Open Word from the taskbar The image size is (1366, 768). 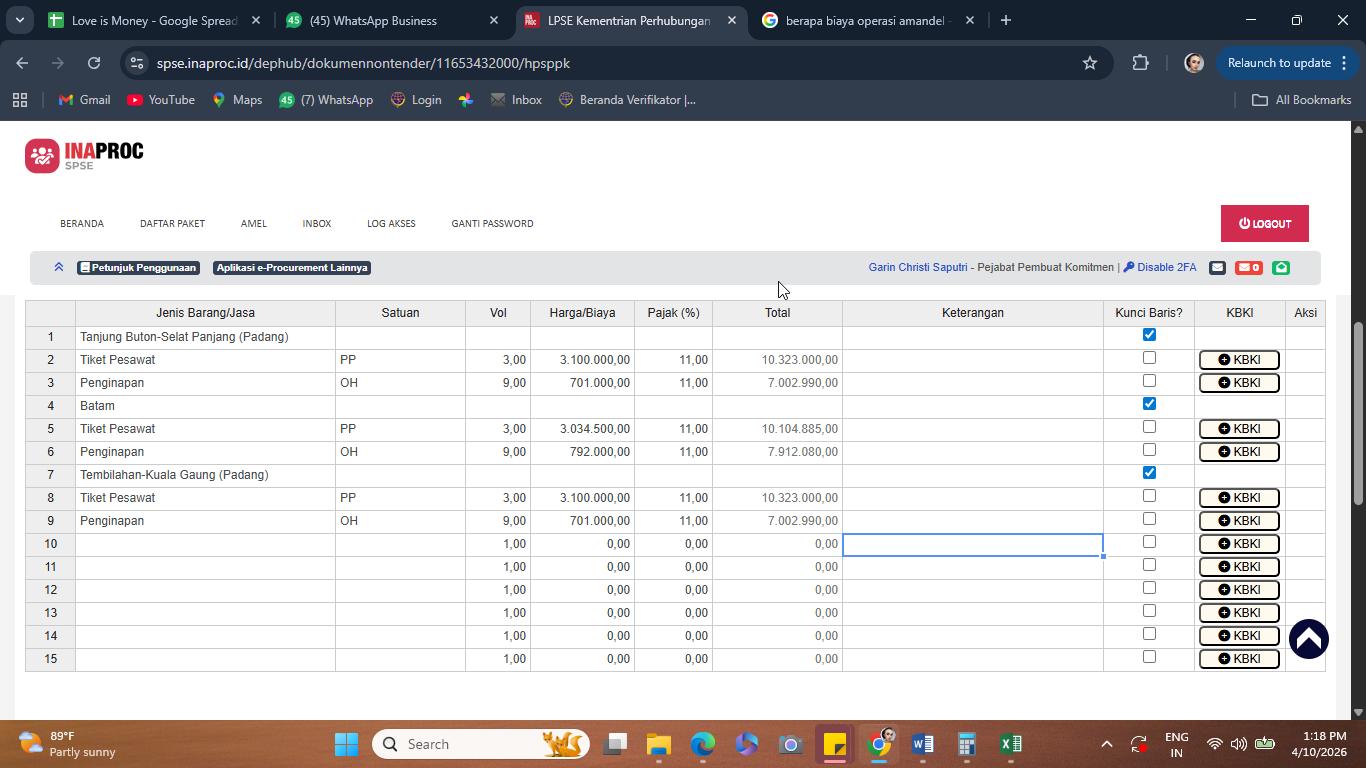tap(922, 744)
